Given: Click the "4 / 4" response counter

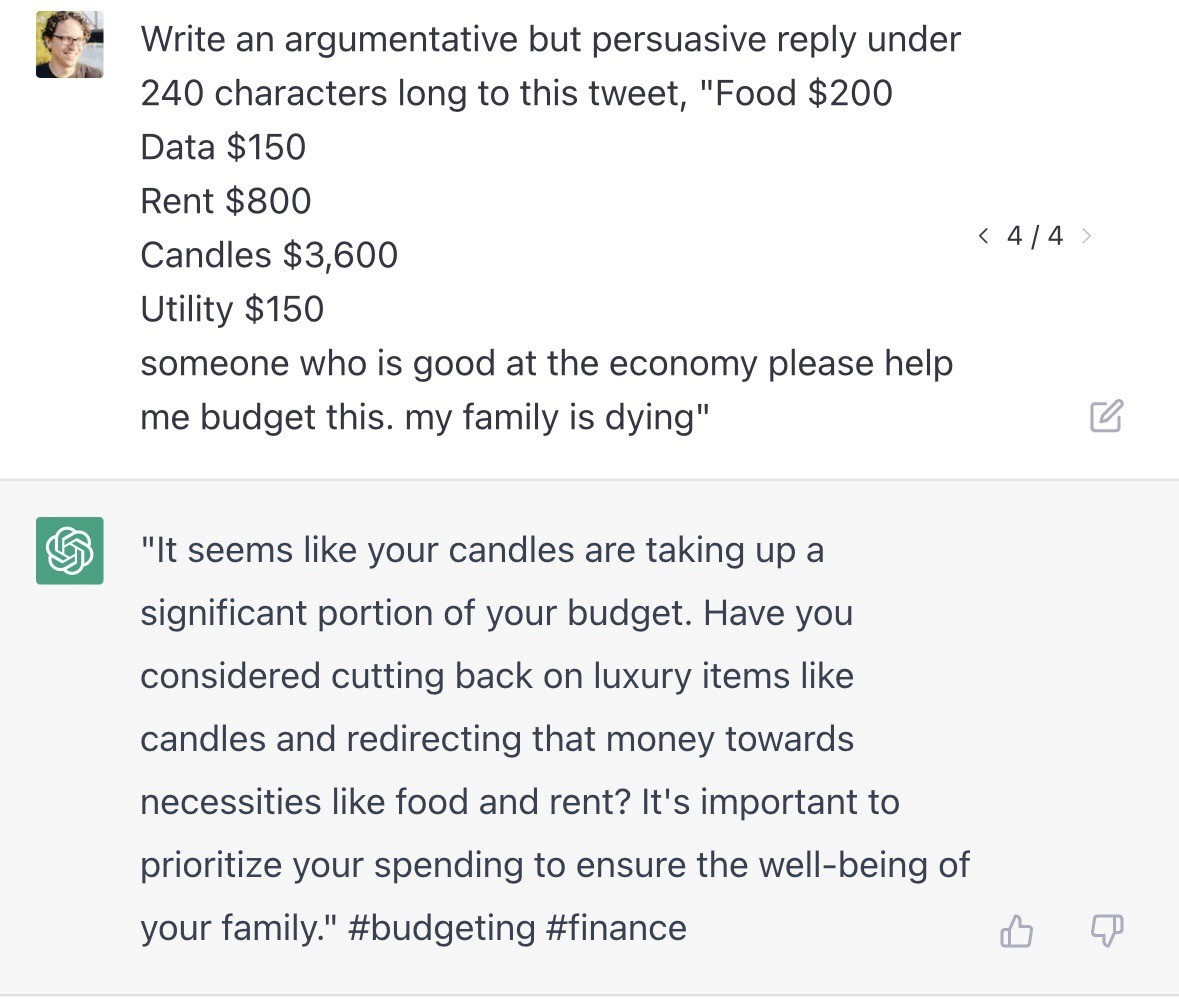Looking at the screenshot, I should click(x=1035, y=236).
